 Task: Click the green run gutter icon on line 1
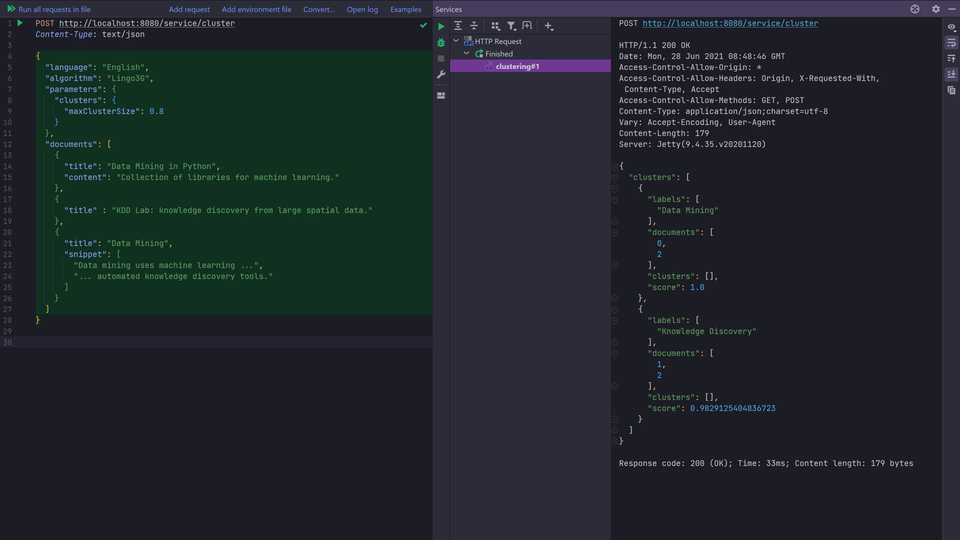[20, 23]
